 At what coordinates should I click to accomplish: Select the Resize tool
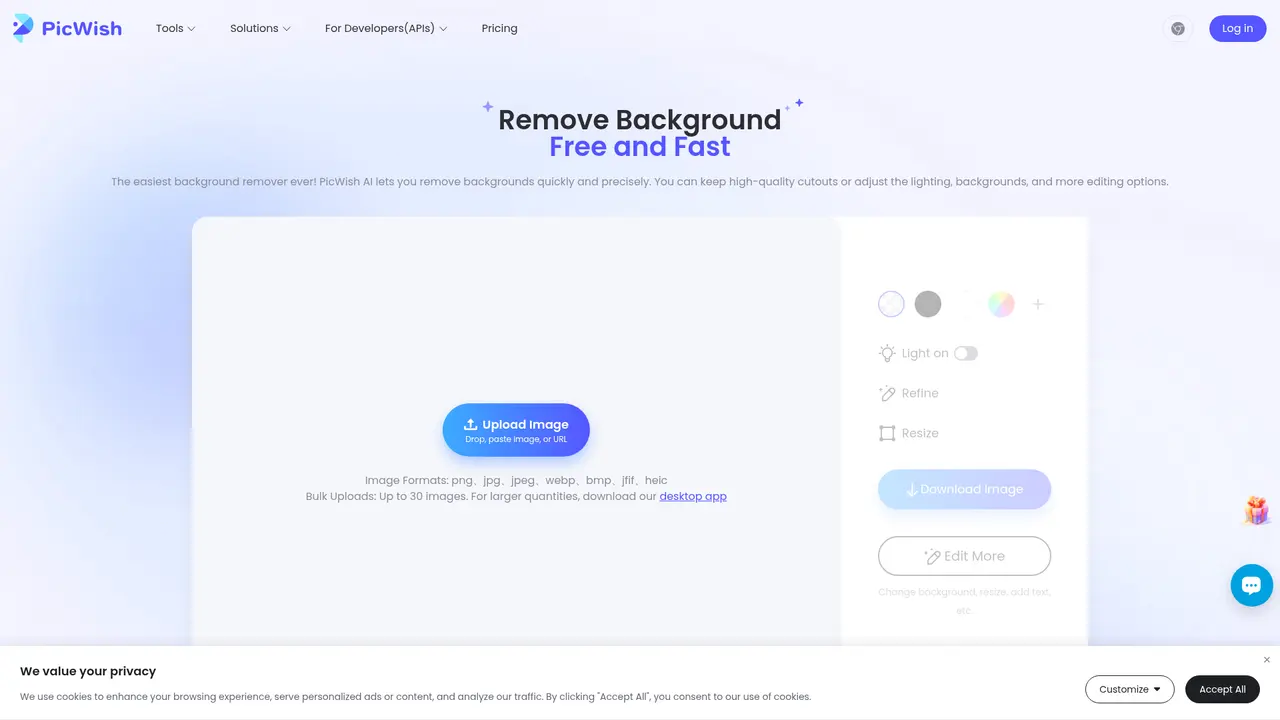pos(909,433)
